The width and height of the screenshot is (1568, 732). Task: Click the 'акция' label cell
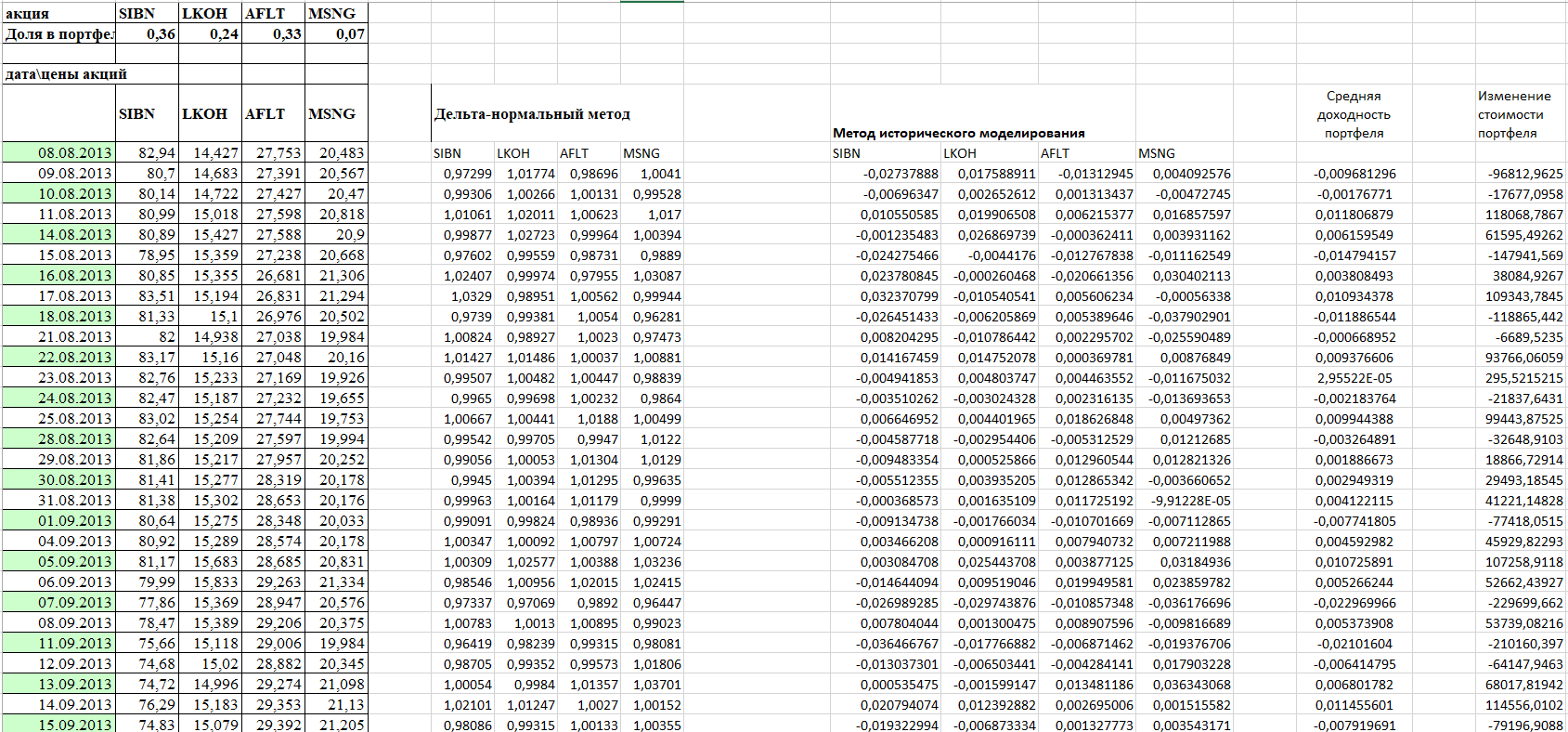click(x=59, y=13)
